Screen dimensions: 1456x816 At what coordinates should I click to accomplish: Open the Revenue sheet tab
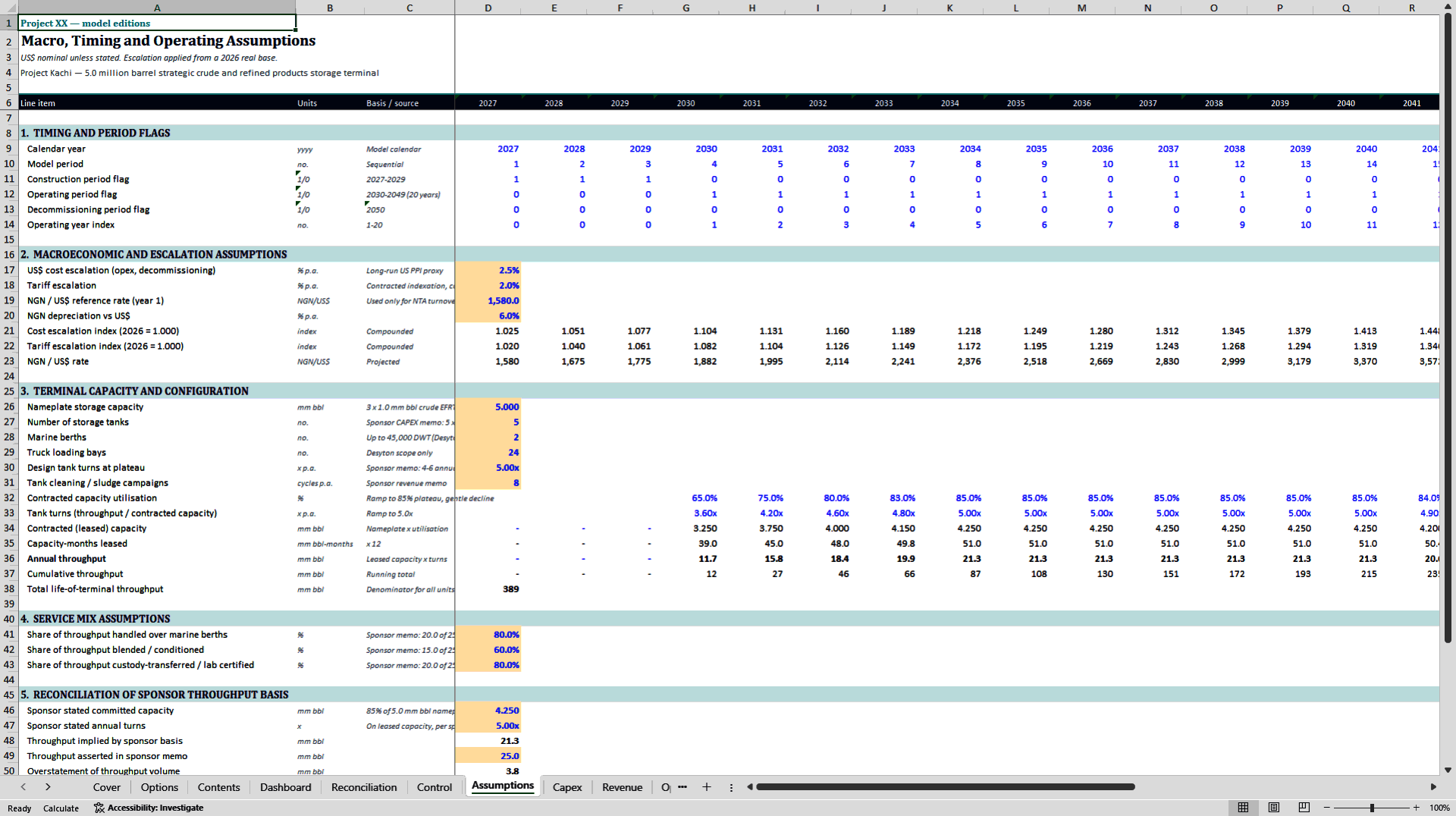pyautogui.click(x=623, y=787)
